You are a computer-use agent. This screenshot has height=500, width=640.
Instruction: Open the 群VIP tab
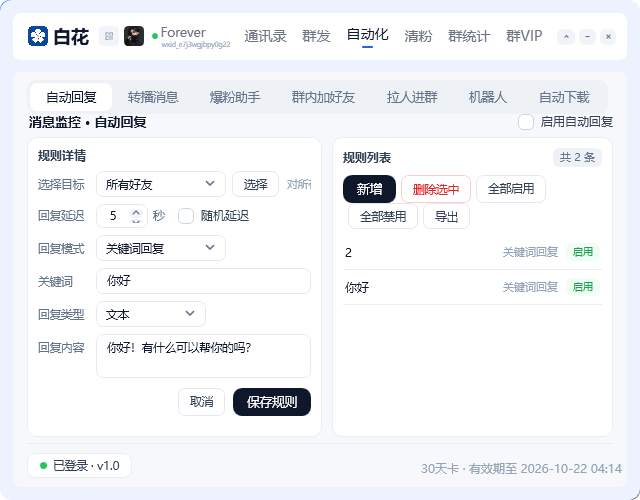tap(524, 36)
